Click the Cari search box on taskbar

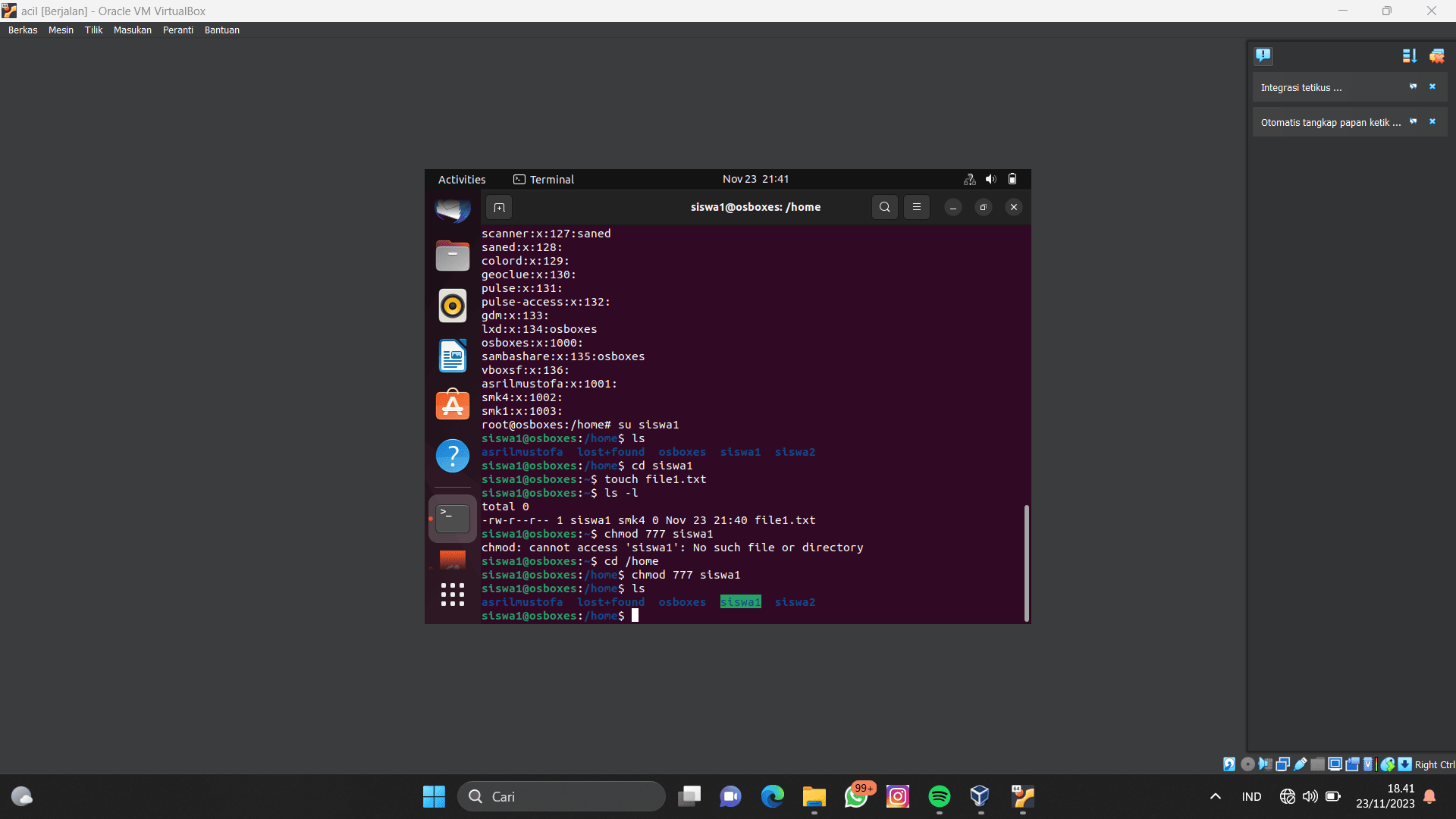(x=561, y=796)
